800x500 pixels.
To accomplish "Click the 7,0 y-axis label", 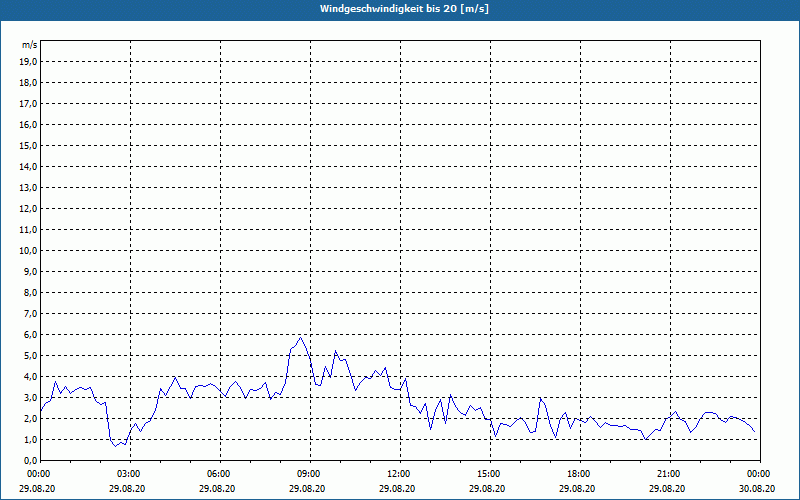I will [x=30, y=313].
